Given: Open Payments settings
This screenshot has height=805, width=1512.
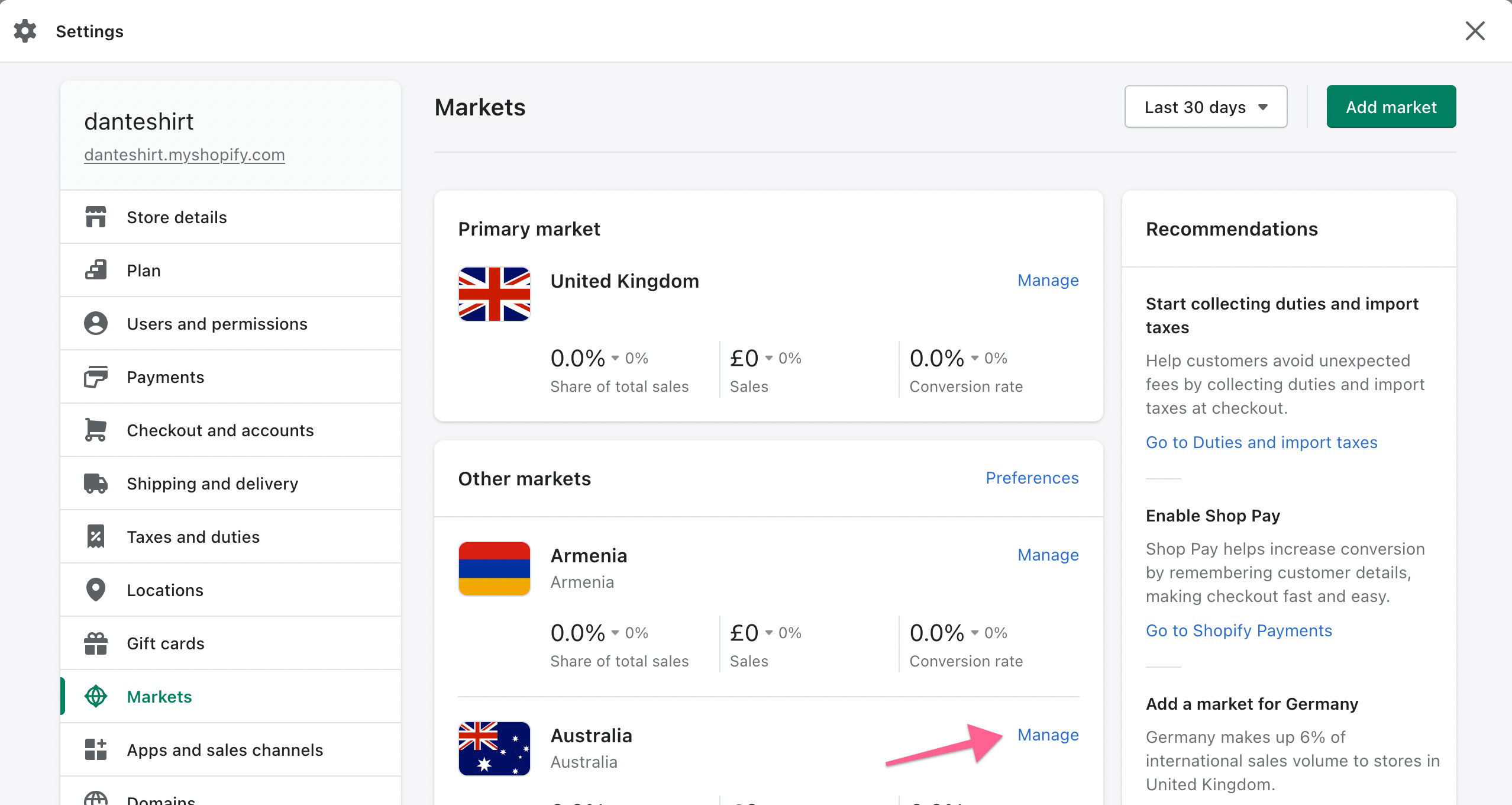Looking at the screenshot, I should (231, 376).
